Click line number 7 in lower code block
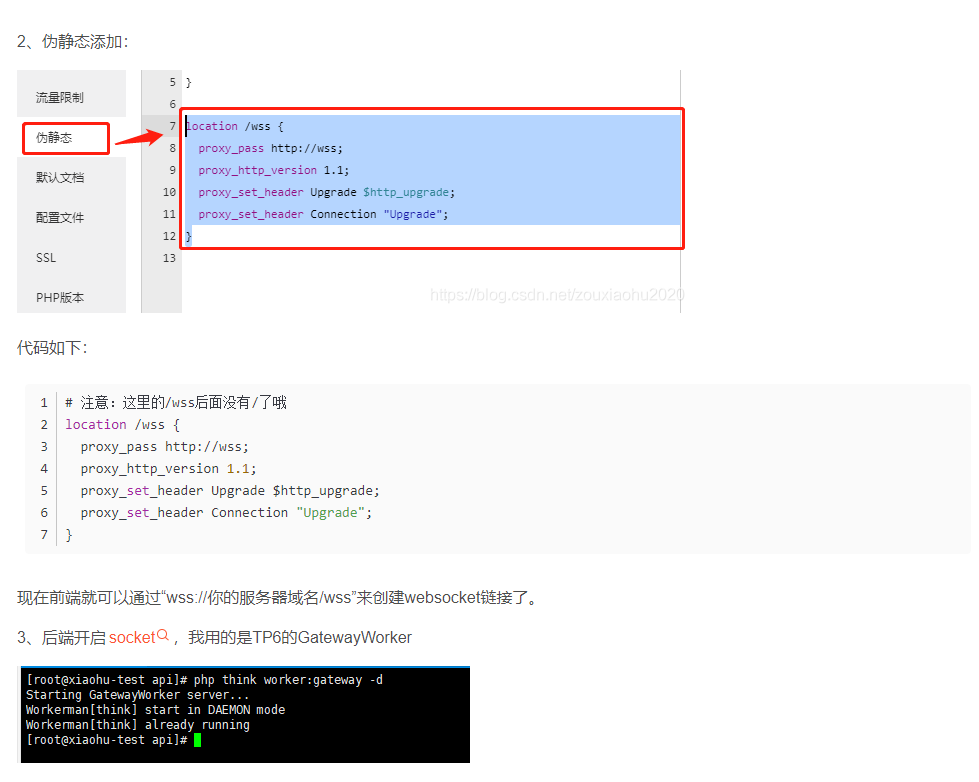The height and width of the screenshot is (782, 979). click(x=44, y=534)
